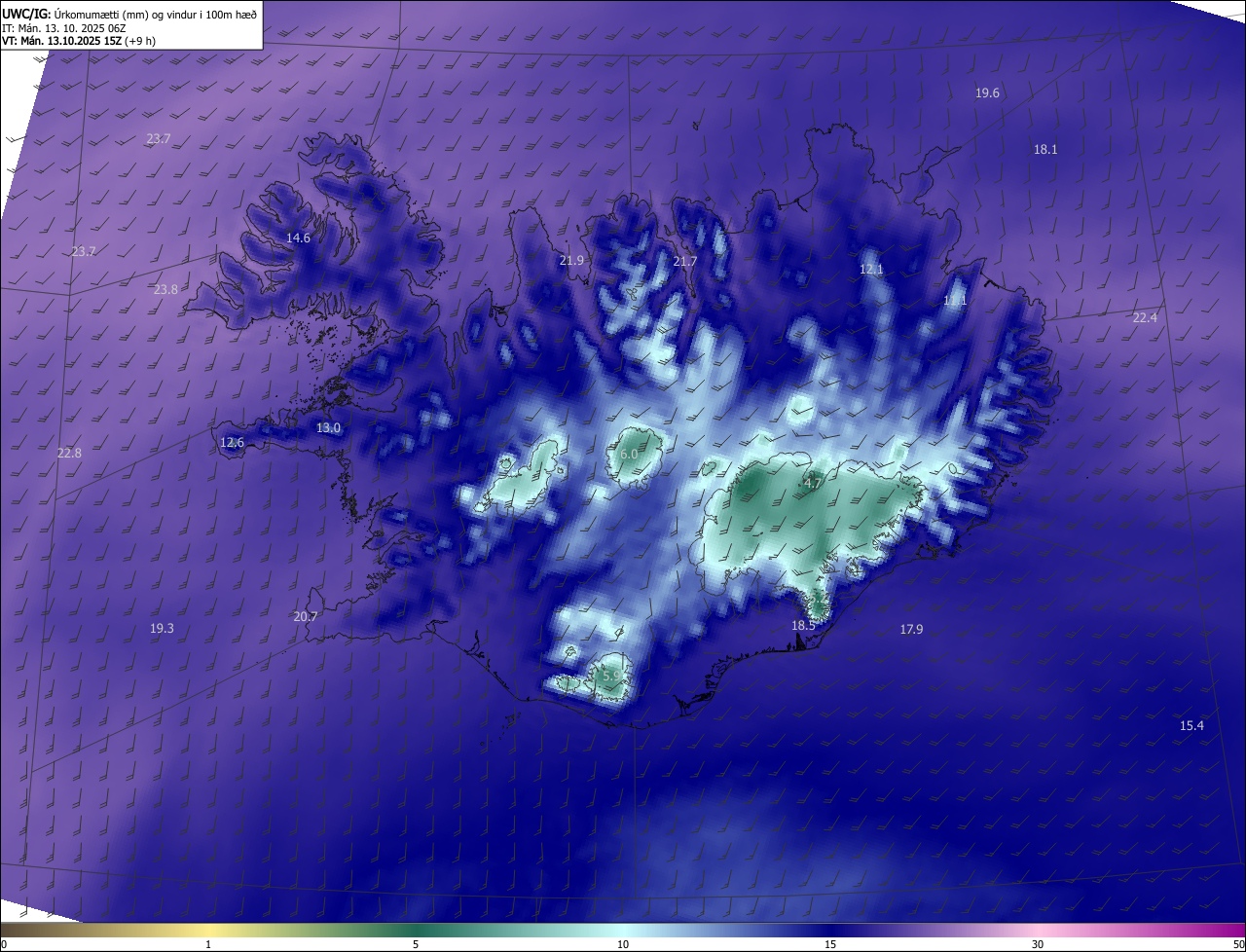Image resolution: width=1246 pixels, height=952 pixels.
Task: Click the 23.8 value label
Action: [x=165, y=290]
